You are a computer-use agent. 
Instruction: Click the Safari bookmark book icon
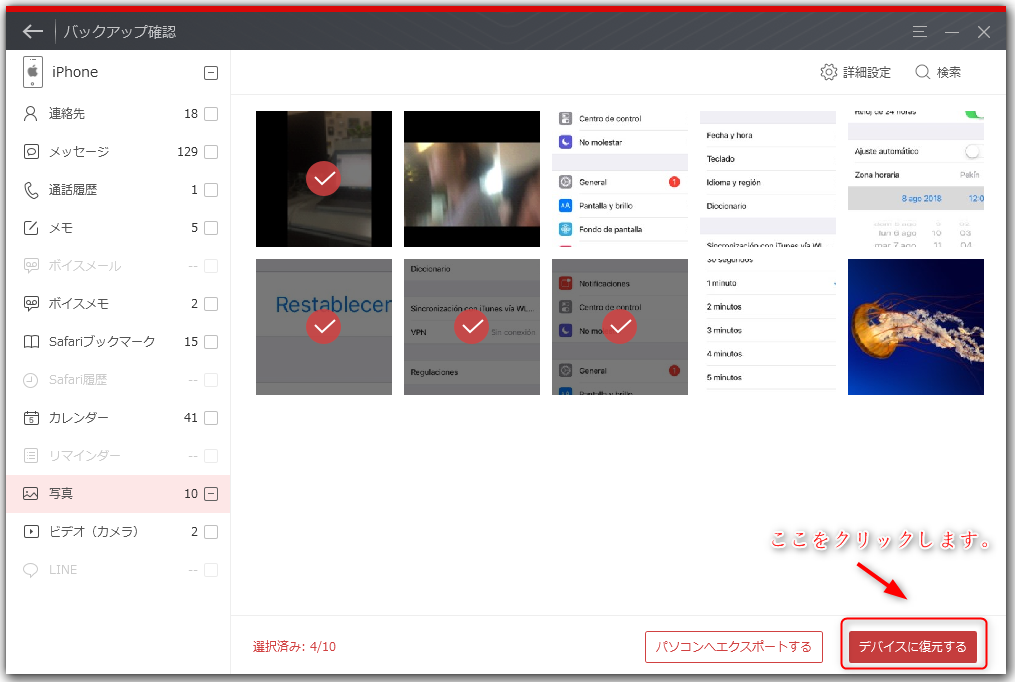[x=30, y=342]
